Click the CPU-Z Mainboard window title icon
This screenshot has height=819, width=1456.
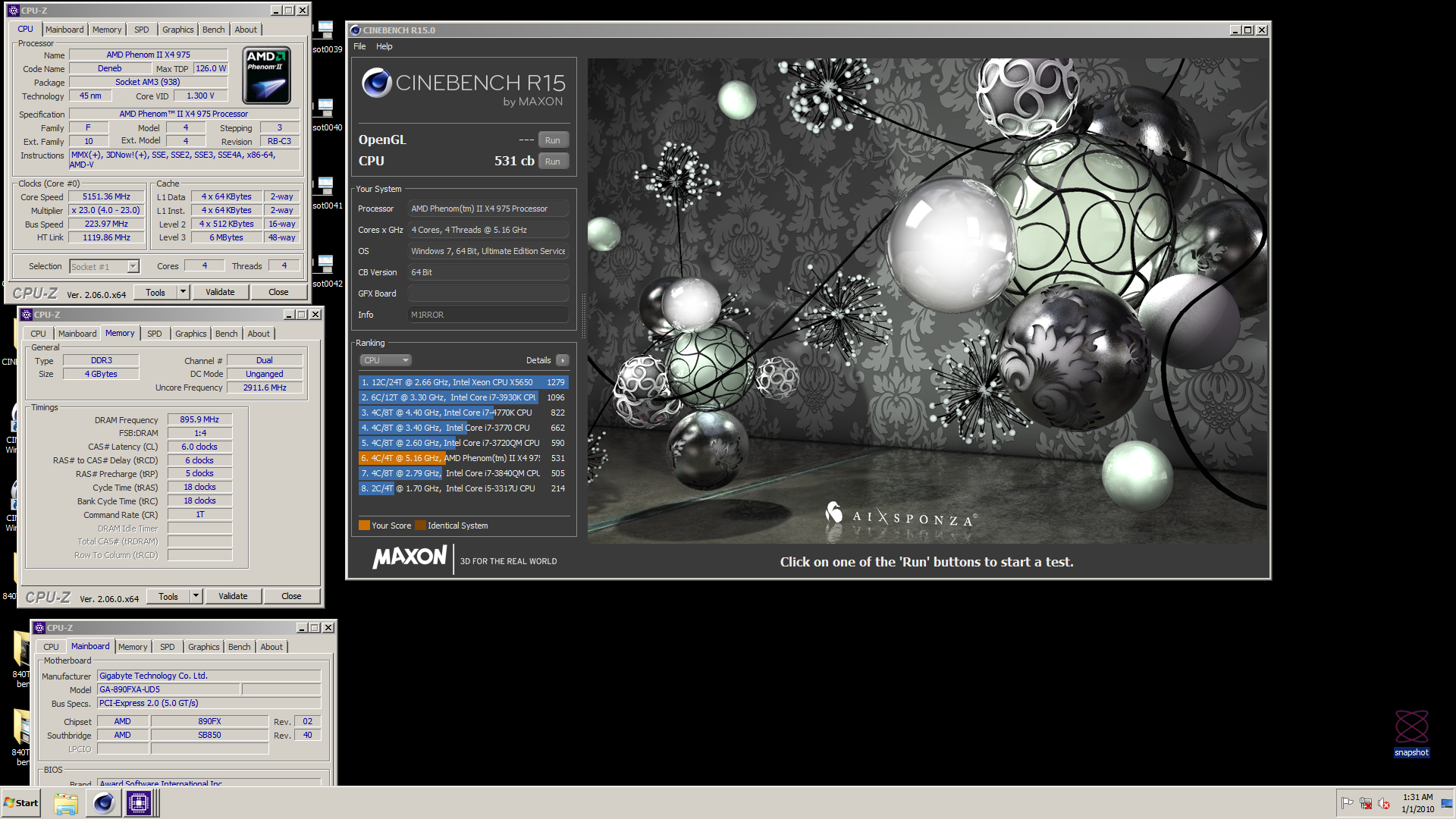[x=39, y=628]
